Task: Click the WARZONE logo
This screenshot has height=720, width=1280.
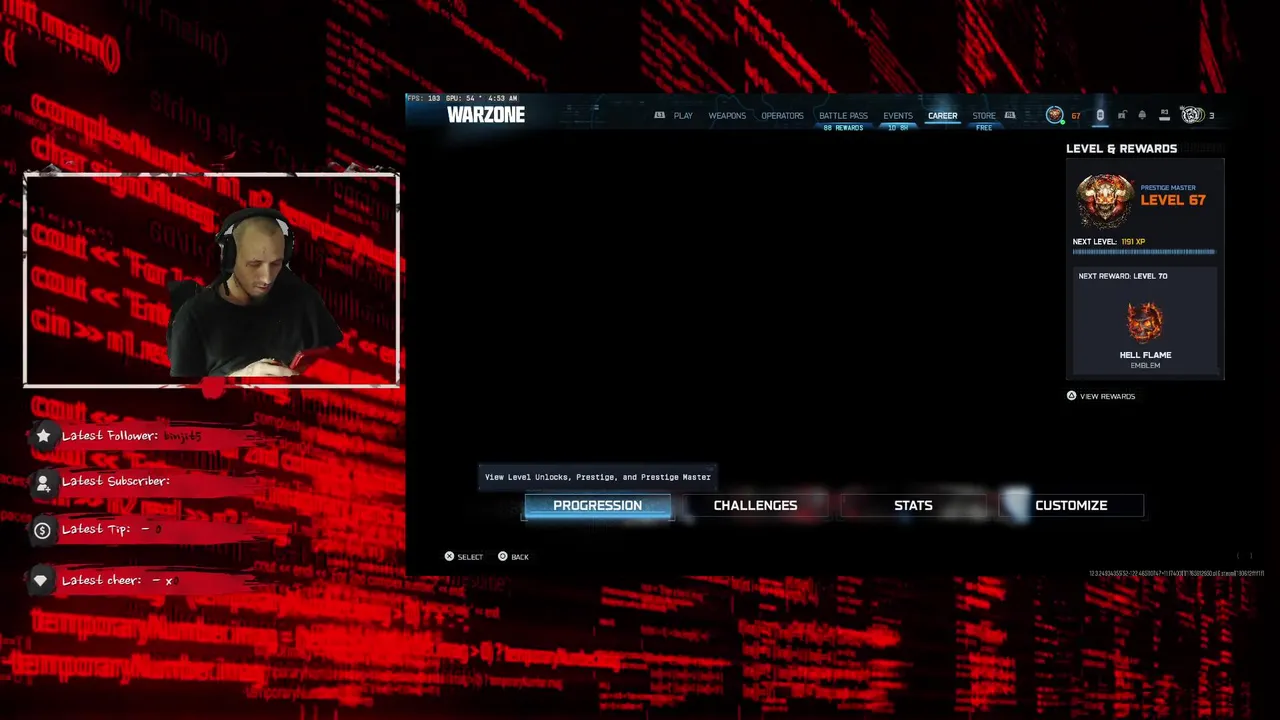Action: [x=486, y=115]
